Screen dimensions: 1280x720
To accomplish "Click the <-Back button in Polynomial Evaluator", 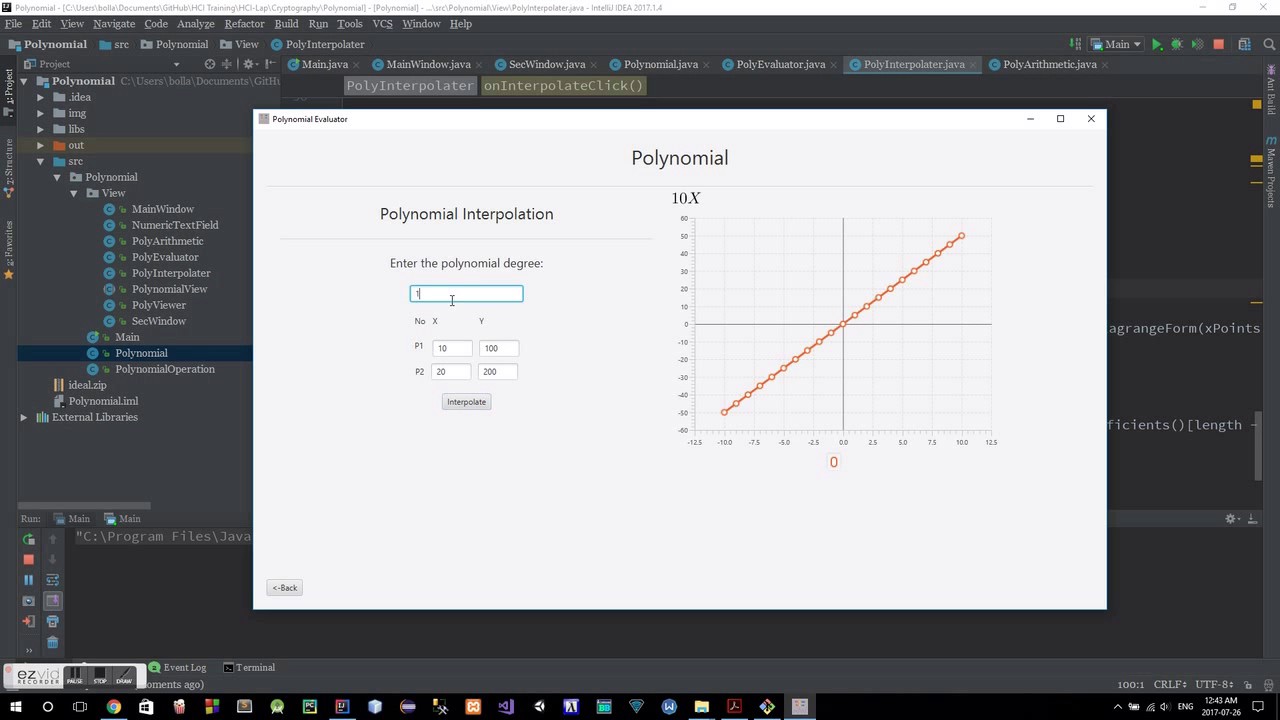I will pos(285,588).
